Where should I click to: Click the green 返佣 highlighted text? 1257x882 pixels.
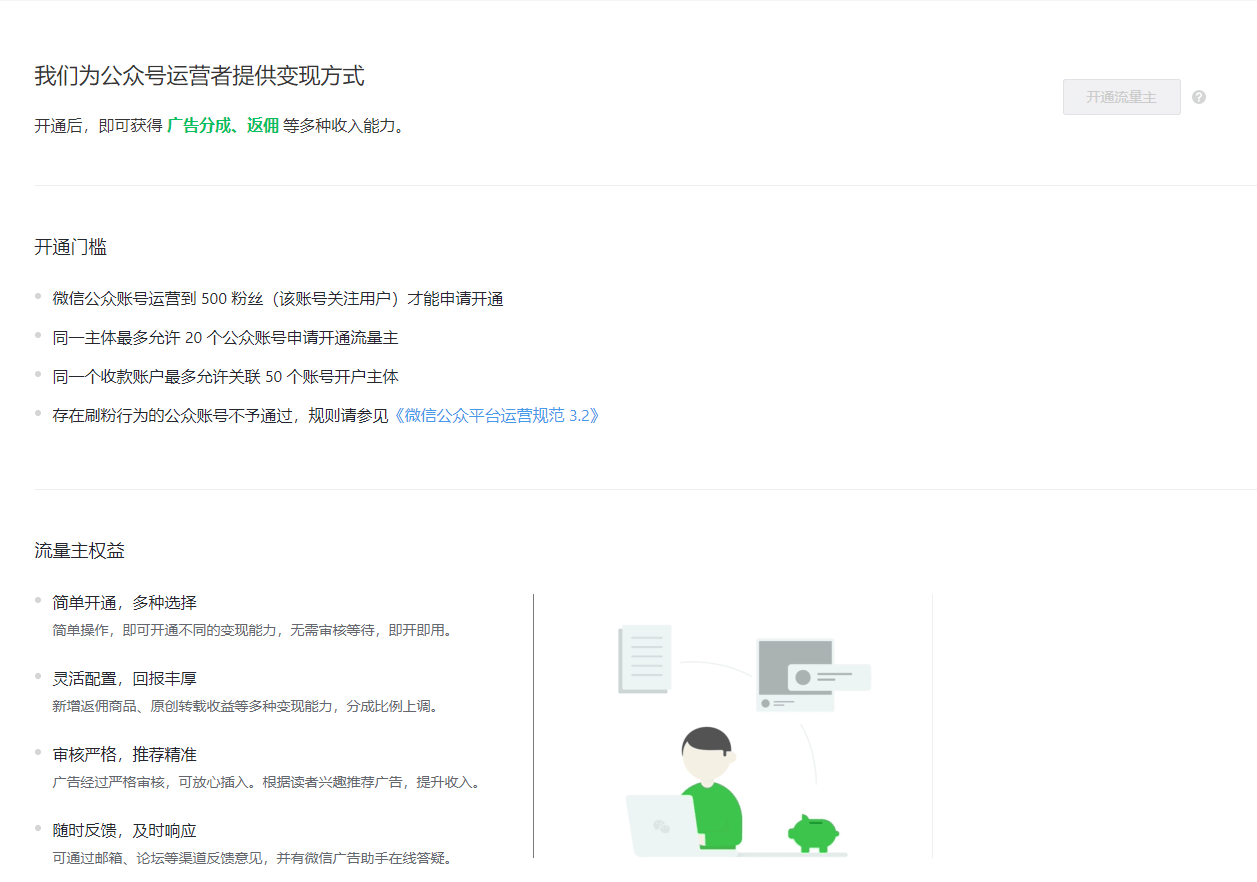(x=263, y=126)
